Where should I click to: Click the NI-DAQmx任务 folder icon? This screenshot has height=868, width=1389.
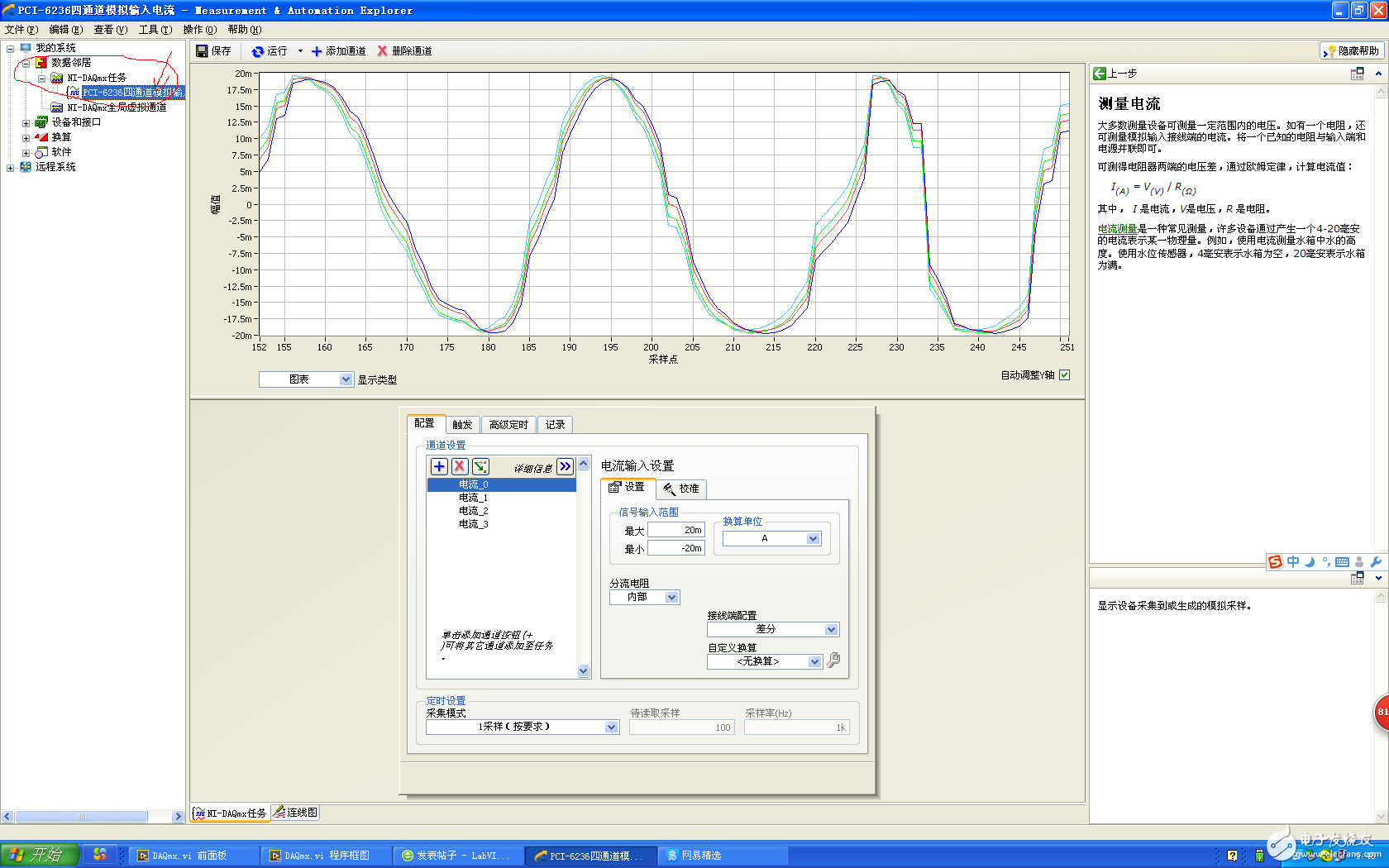pos(57,78)
